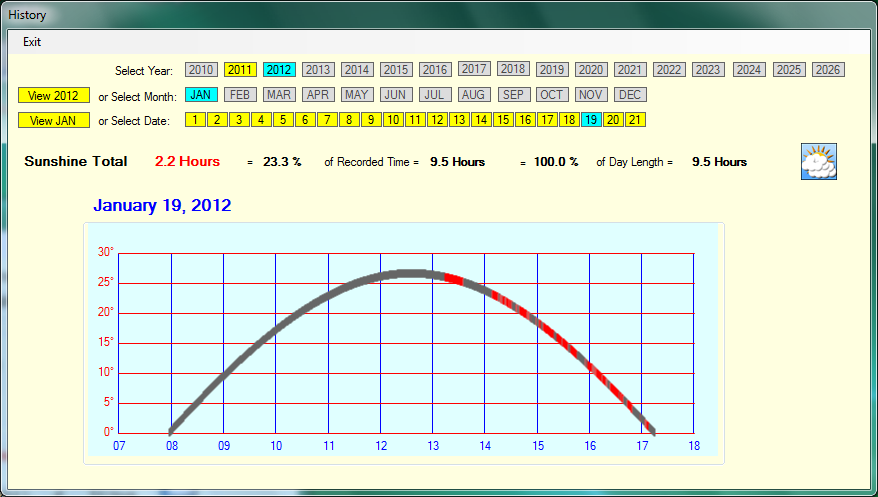Select year 2013
Viewport: 878px width, 497px height.
[x=318, y=69]
